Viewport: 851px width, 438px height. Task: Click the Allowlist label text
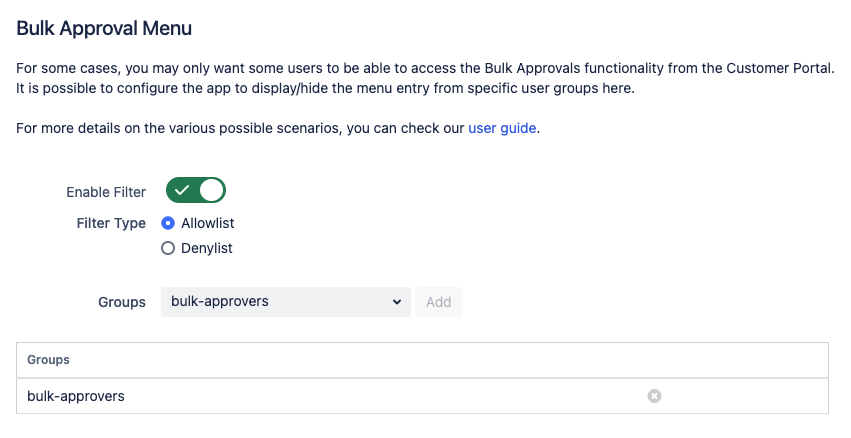click(208, 223)
